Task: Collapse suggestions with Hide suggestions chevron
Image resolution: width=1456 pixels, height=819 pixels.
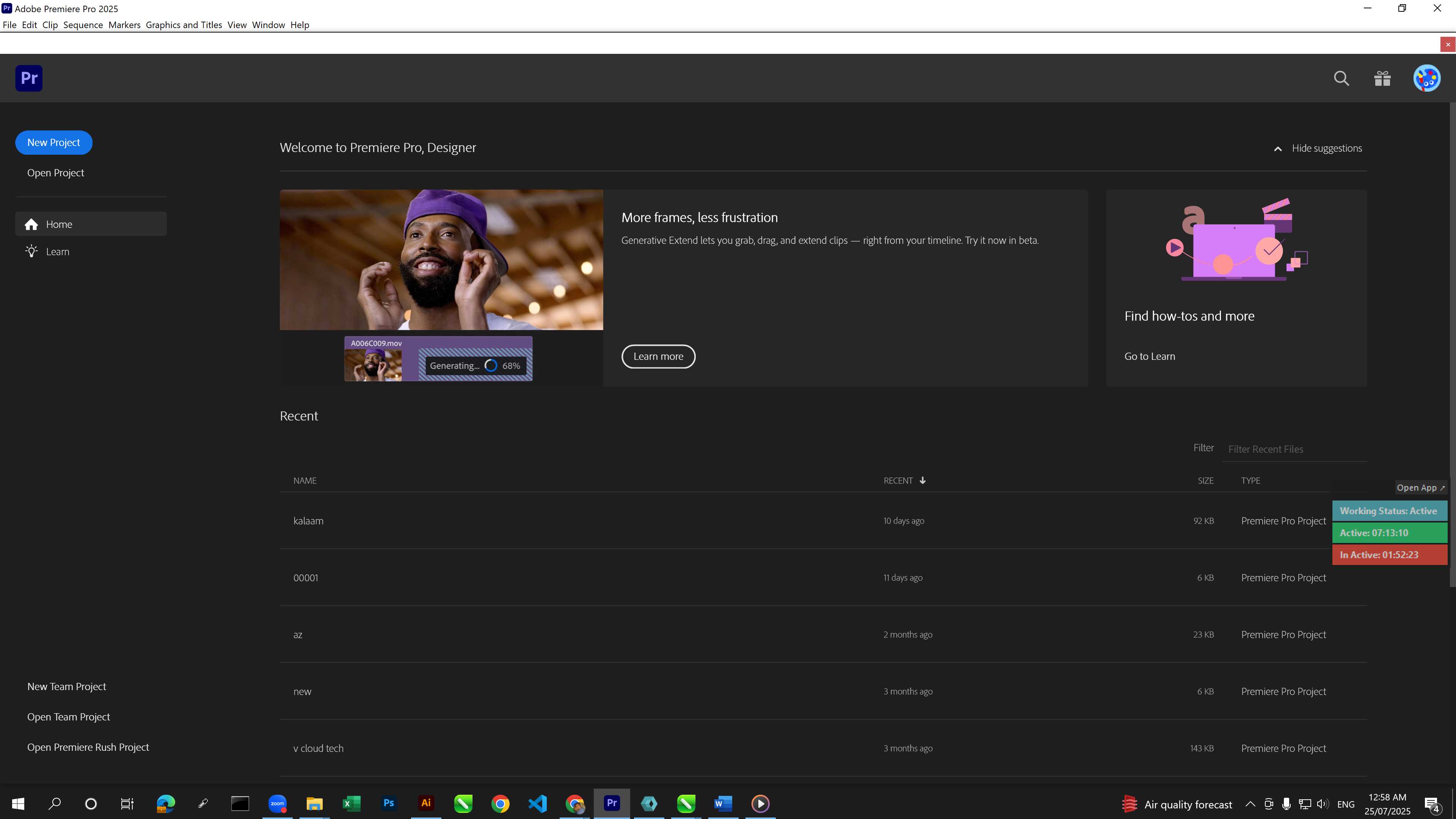Action: [1277, 149]
